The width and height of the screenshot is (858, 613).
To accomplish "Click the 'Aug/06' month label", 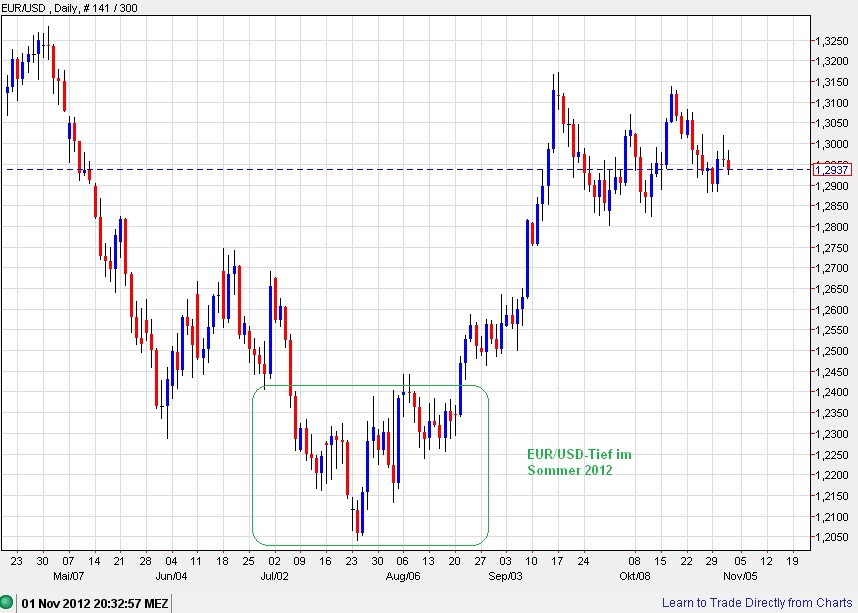I will 402,576.
